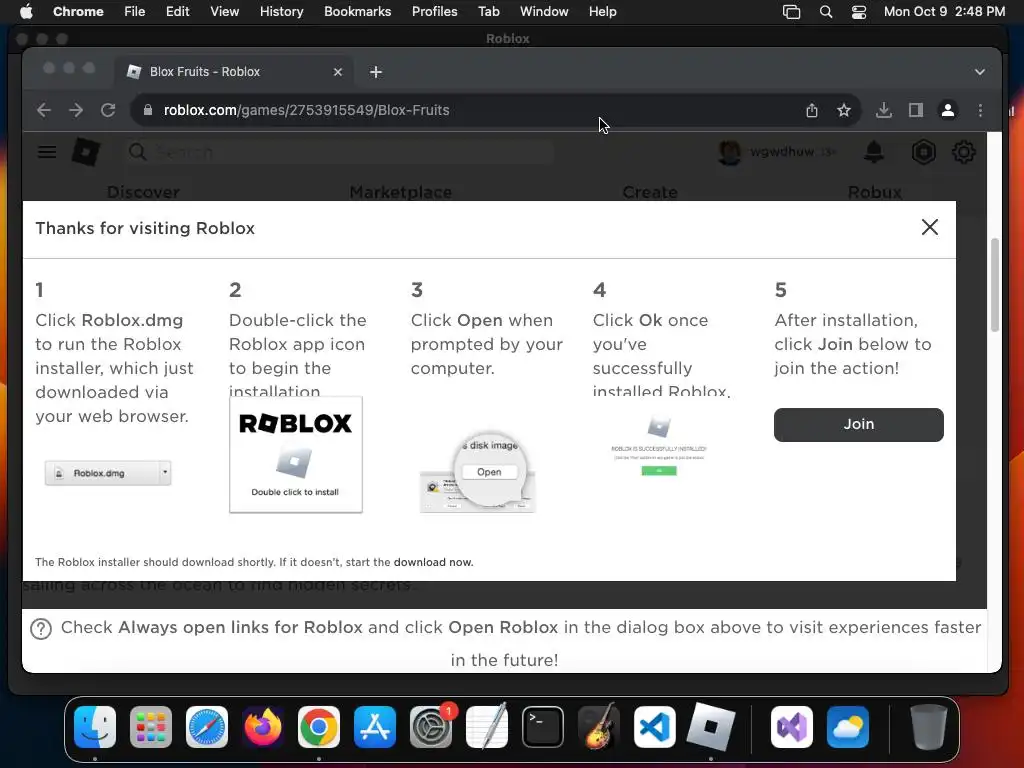Screen dimensions: 1024x768
Task: Open Terminal from the Dock
Action: tap(543, 727)
